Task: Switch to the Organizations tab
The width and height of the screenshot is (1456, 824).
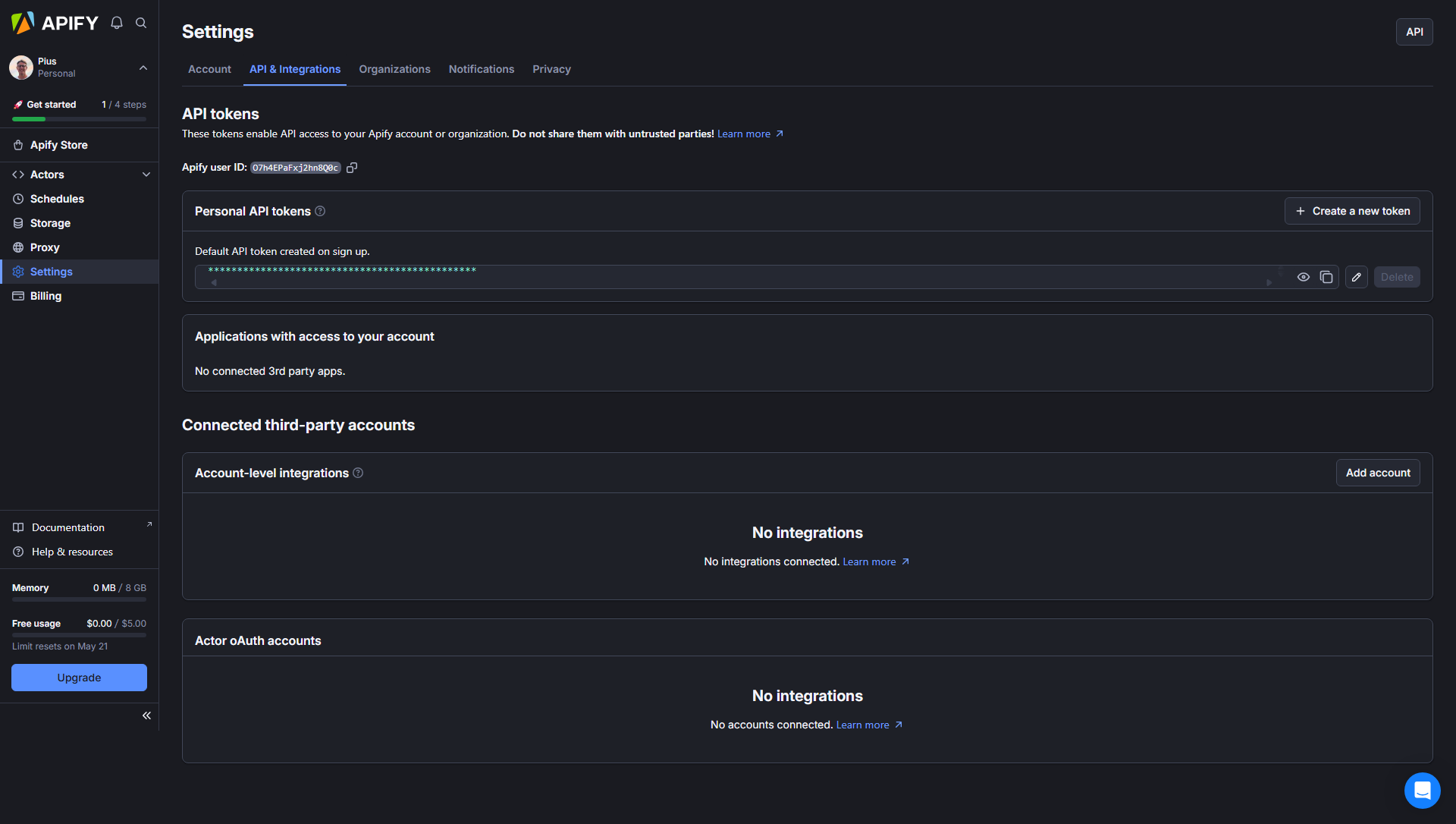Action: pyautogui.click(x=394, y=69)
